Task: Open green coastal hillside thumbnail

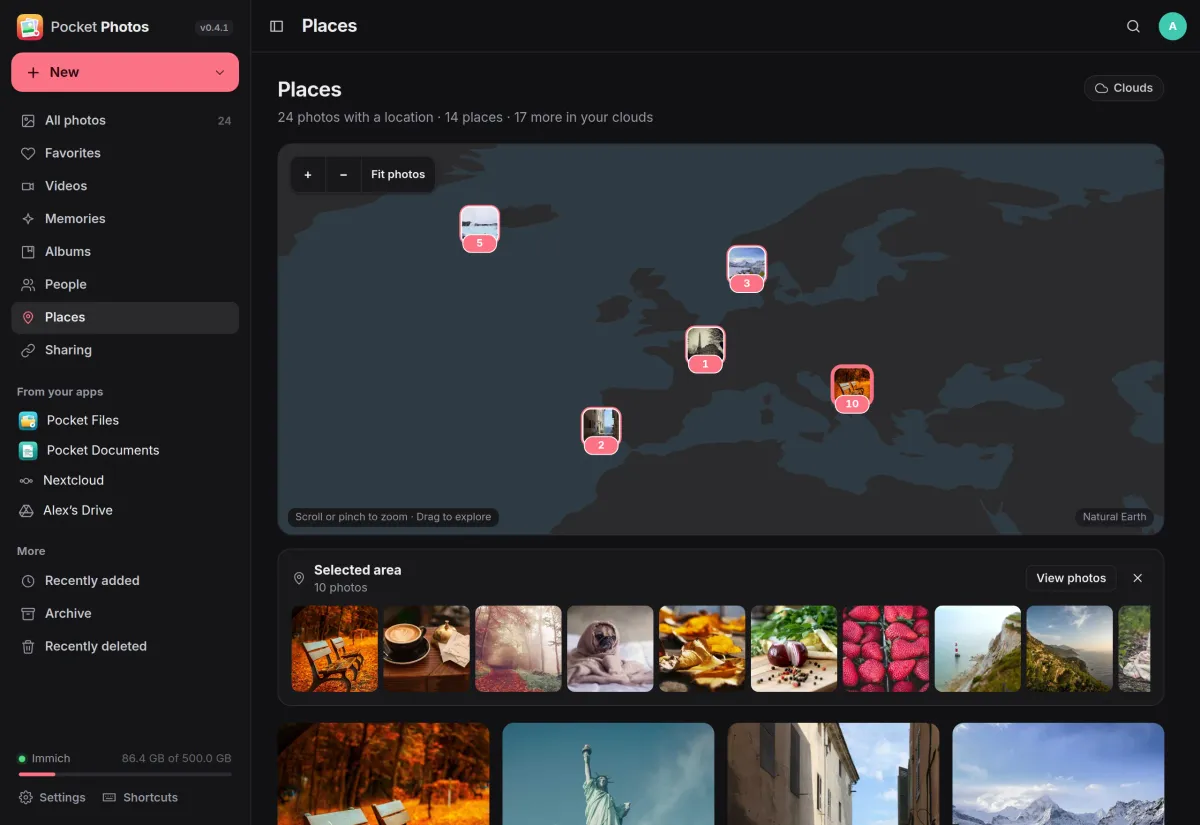Action: (1071, 649)
